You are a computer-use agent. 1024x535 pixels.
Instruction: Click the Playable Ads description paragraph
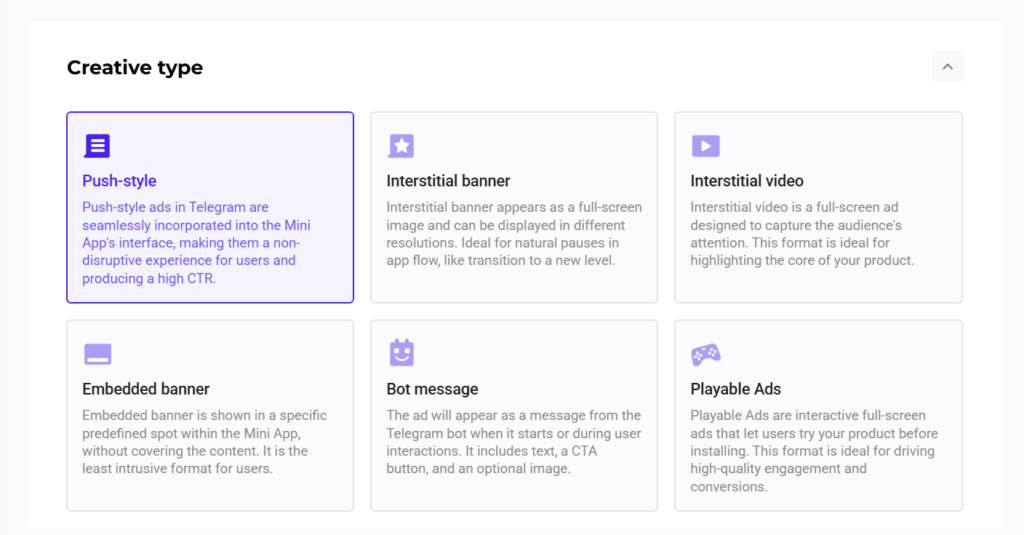(812, 451)
